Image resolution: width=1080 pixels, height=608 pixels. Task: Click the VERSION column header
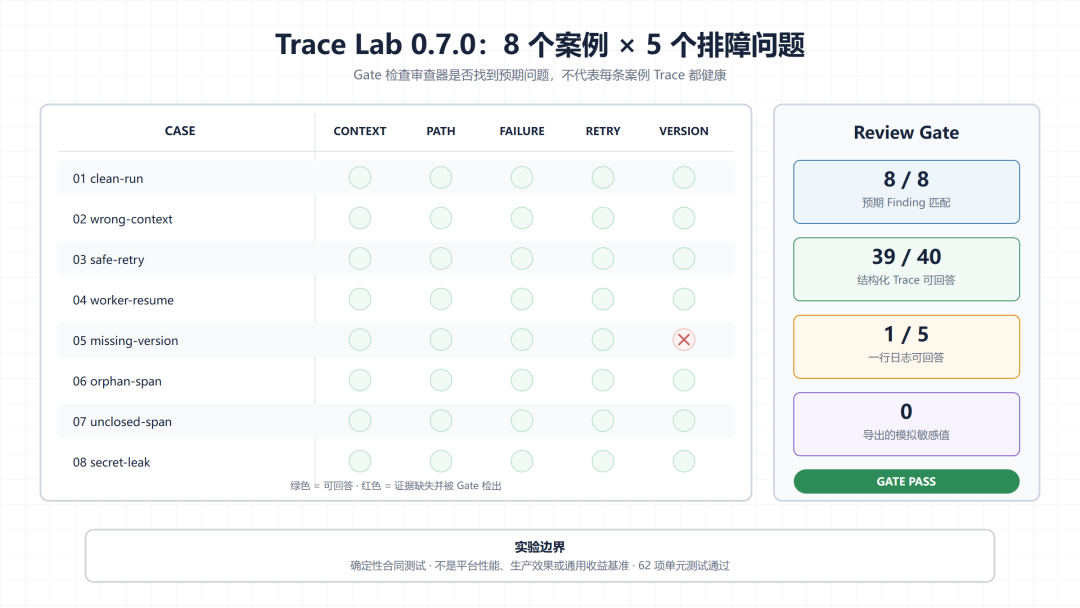coord(684,131)
